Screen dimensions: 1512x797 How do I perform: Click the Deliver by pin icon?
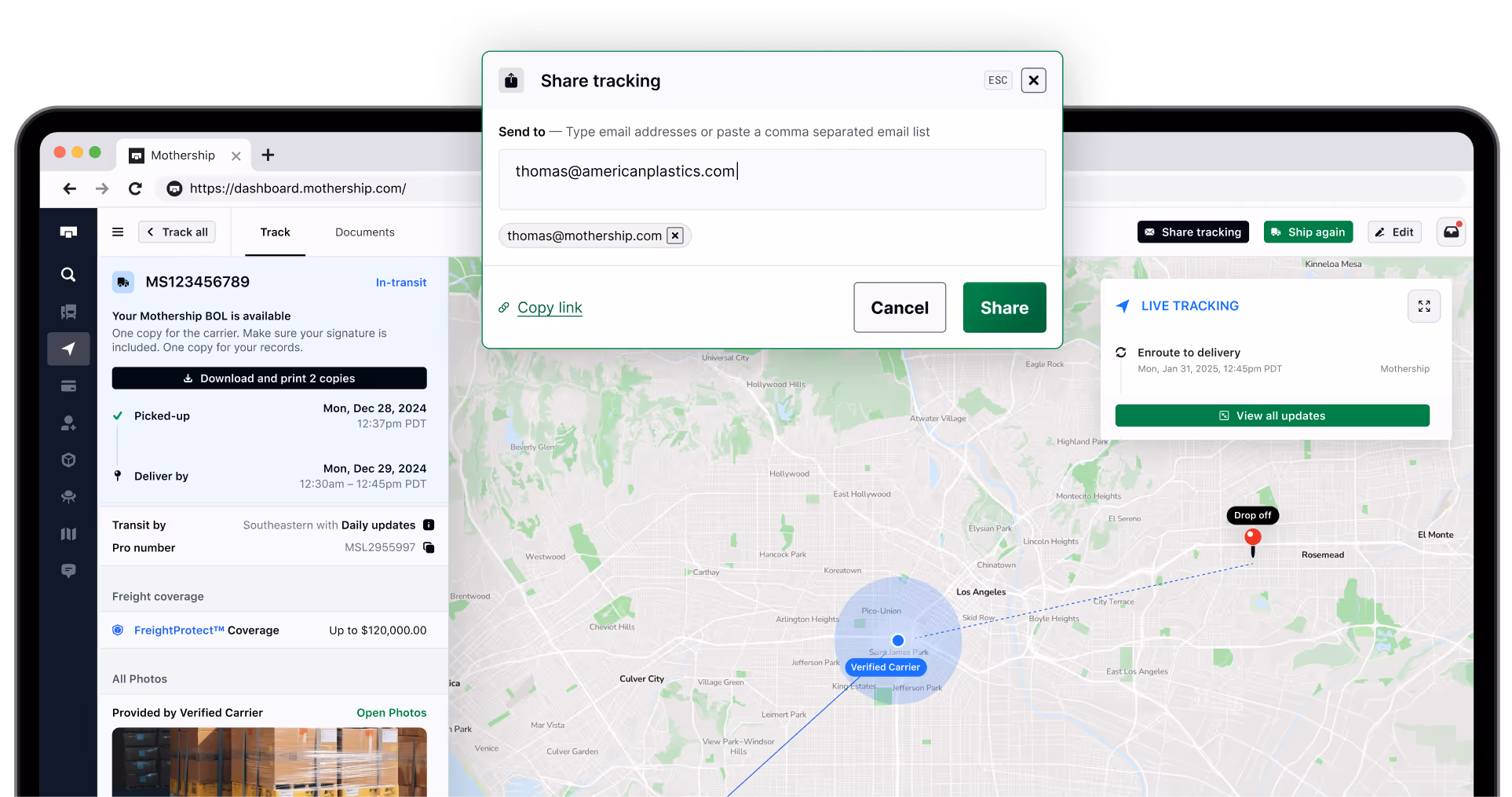[x=118, y=476]
